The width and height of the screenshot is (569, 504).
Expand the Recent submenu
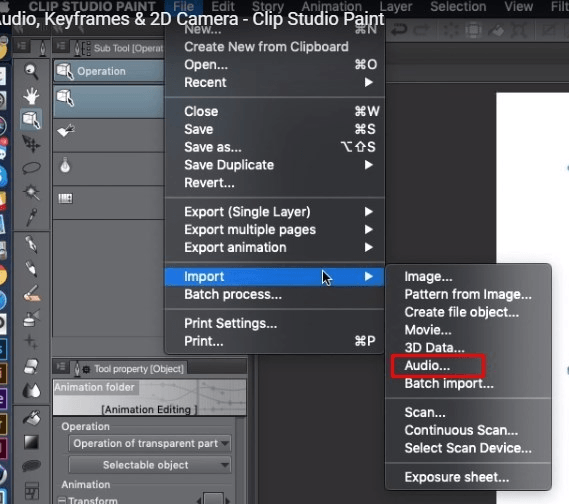[x=275, y=82]
